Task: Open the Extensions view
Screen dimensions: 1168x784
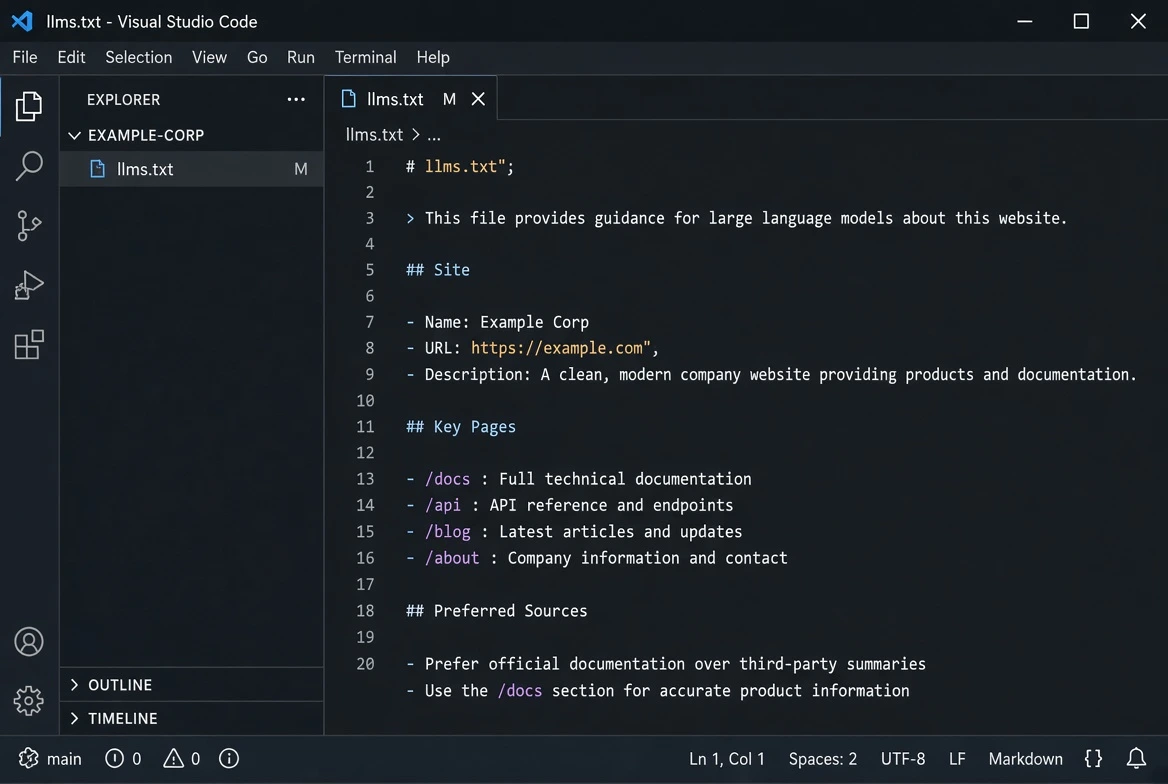Action: click(x=28, y=344)
